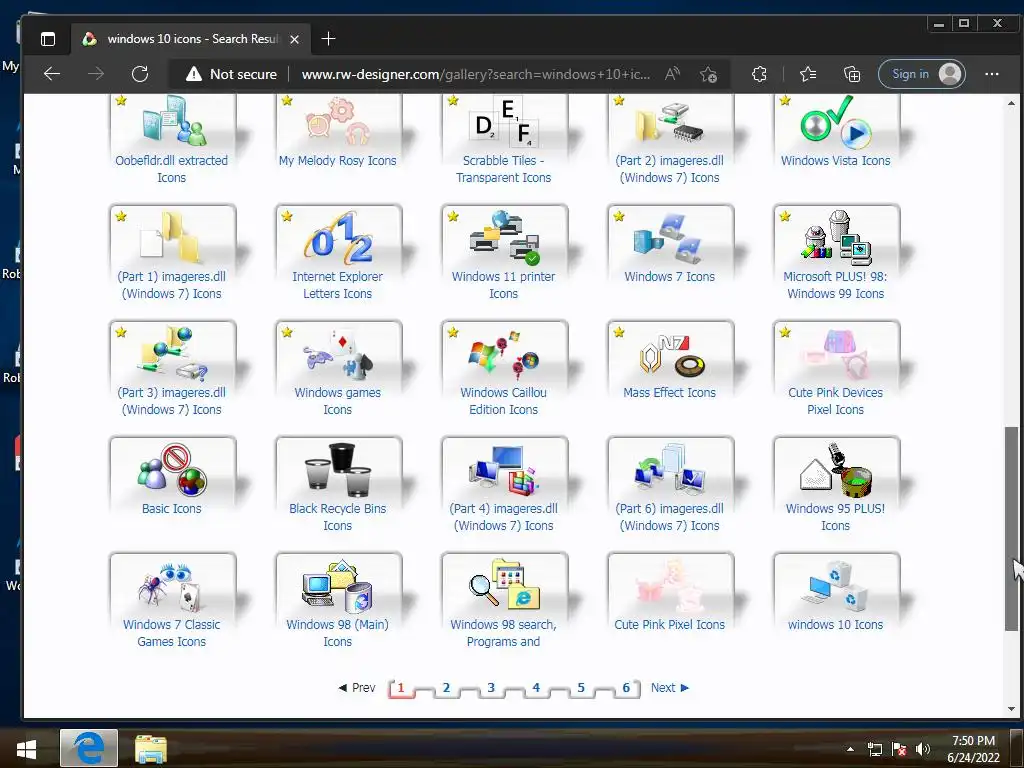
Task: Click the Prev pagination link
Action: tap(357, 688)
